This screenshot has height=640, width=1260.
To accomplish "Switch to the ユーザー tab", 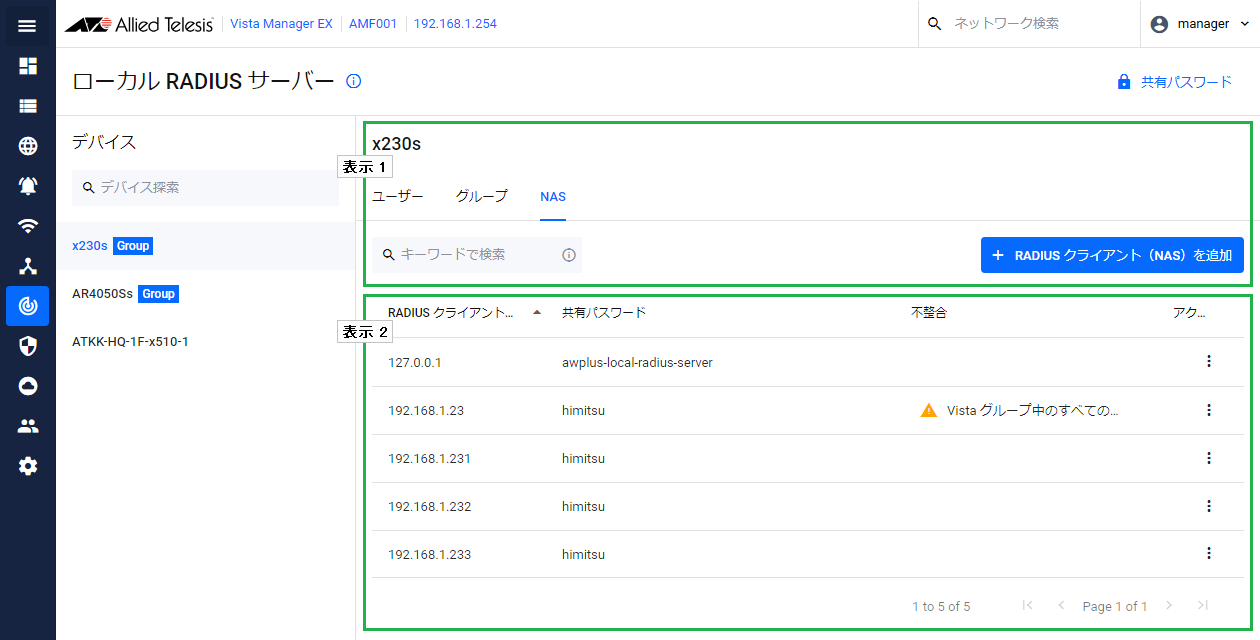I will (398, 197).
